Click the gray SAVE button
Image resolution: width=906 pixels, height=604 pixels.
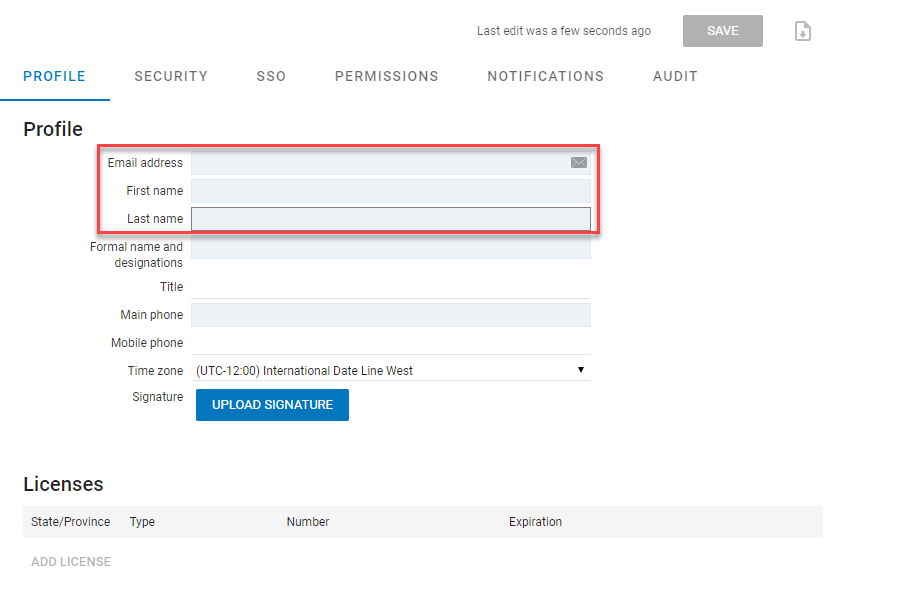(722, 31)
